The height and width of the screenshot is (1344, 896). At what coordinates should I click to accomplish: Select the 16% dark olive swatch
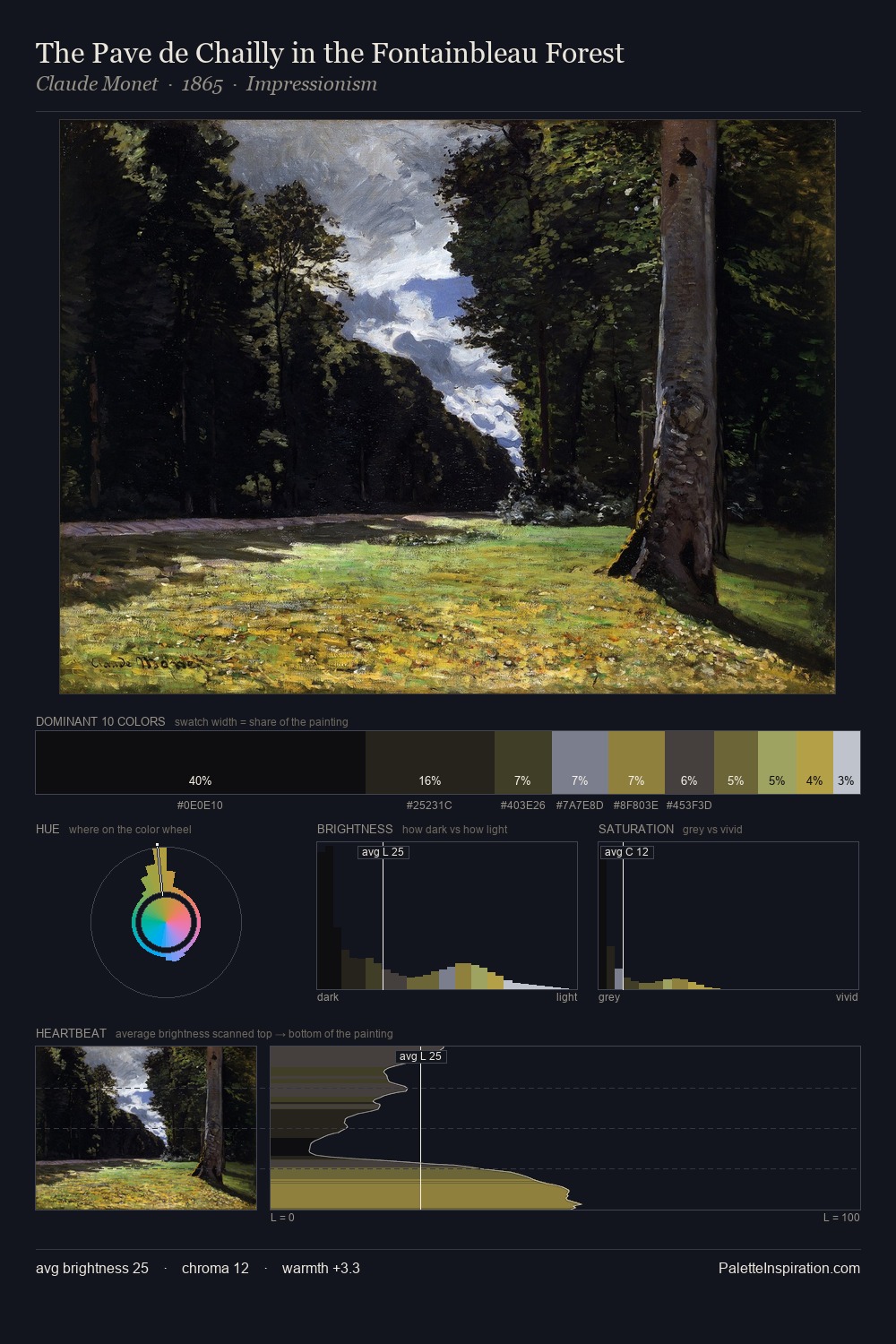coord(430,762)
